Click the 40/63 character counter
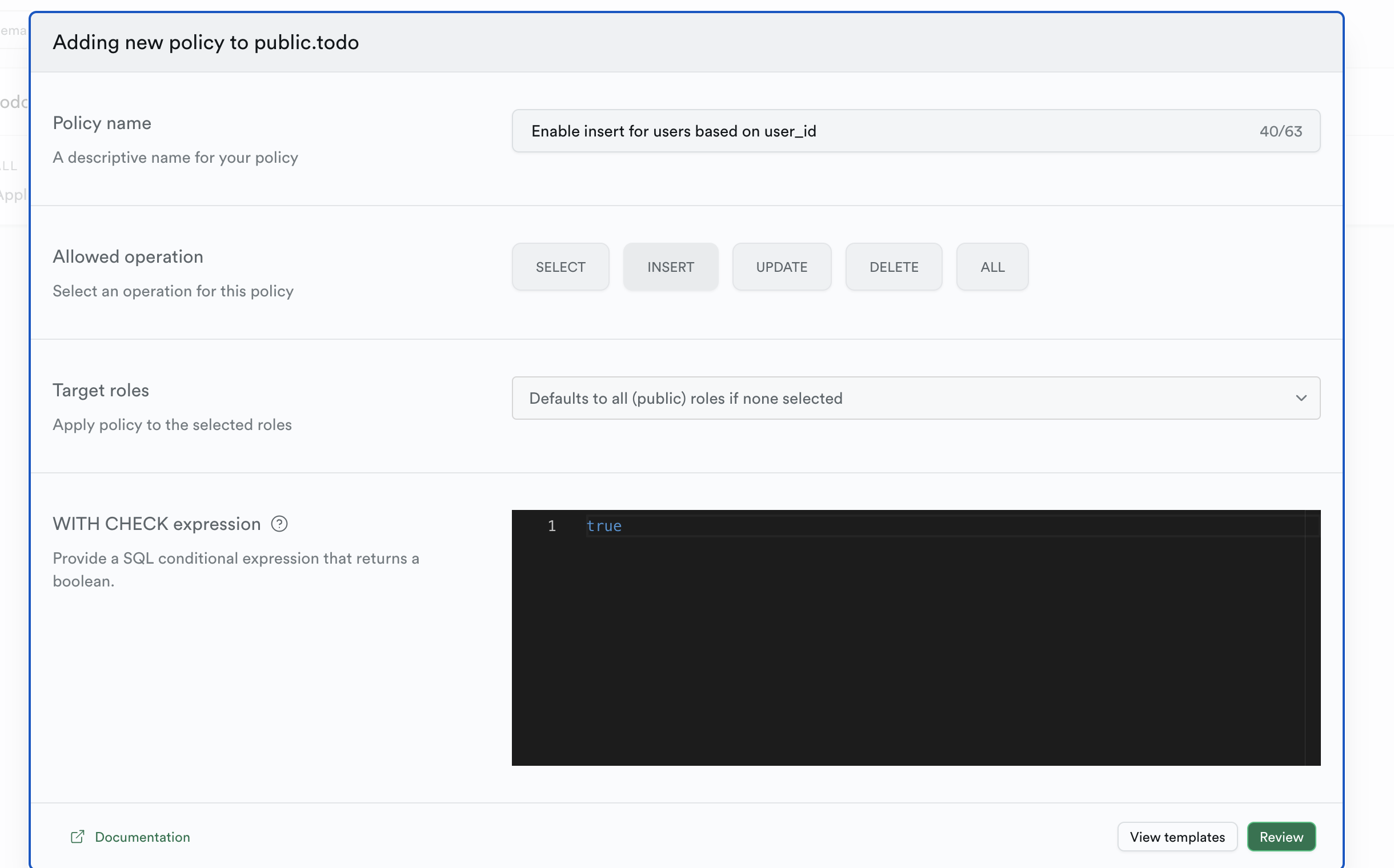Viewport: 1394px width, 868px height. 1280,131
